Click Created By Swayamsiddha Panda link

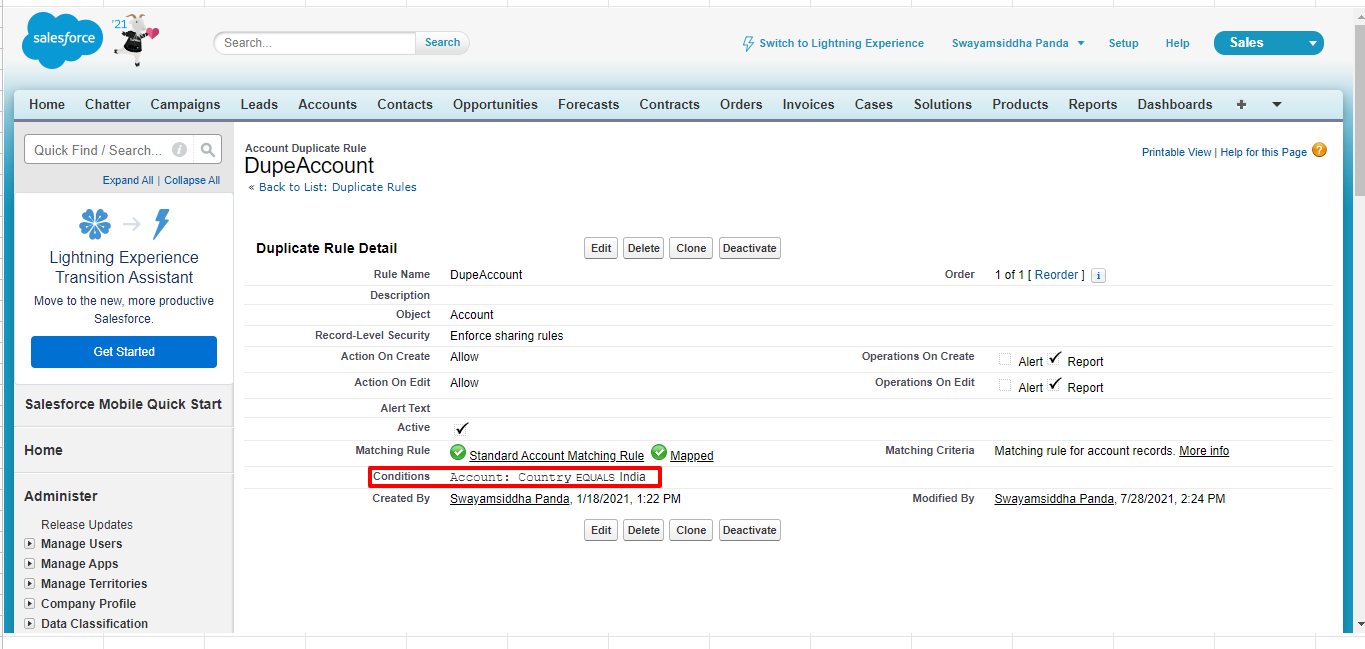pos(509,499)
